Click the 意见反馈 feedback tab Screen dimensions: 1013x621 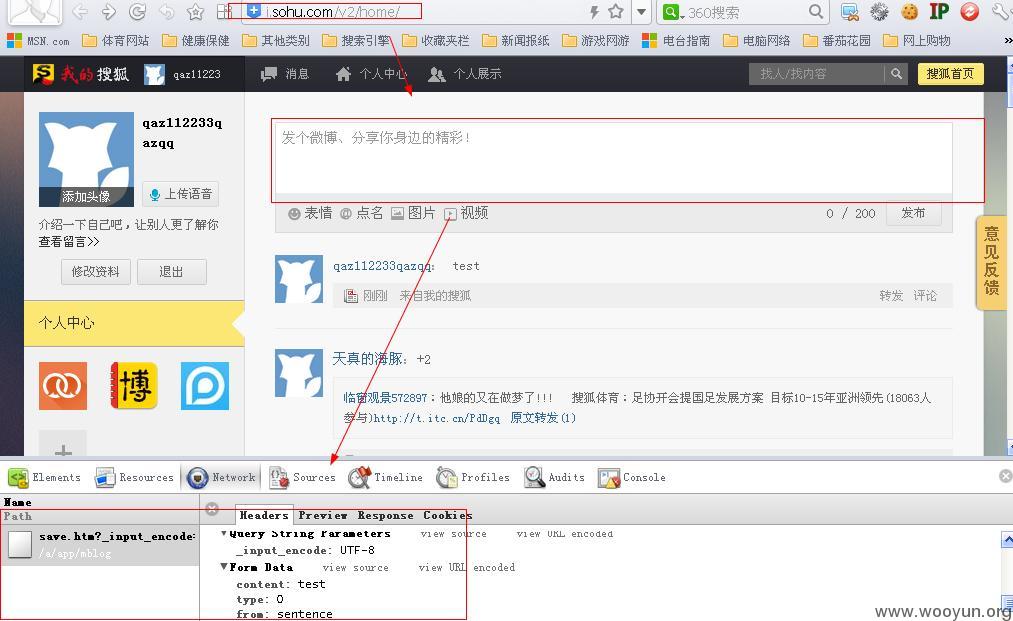coord(990,261)
